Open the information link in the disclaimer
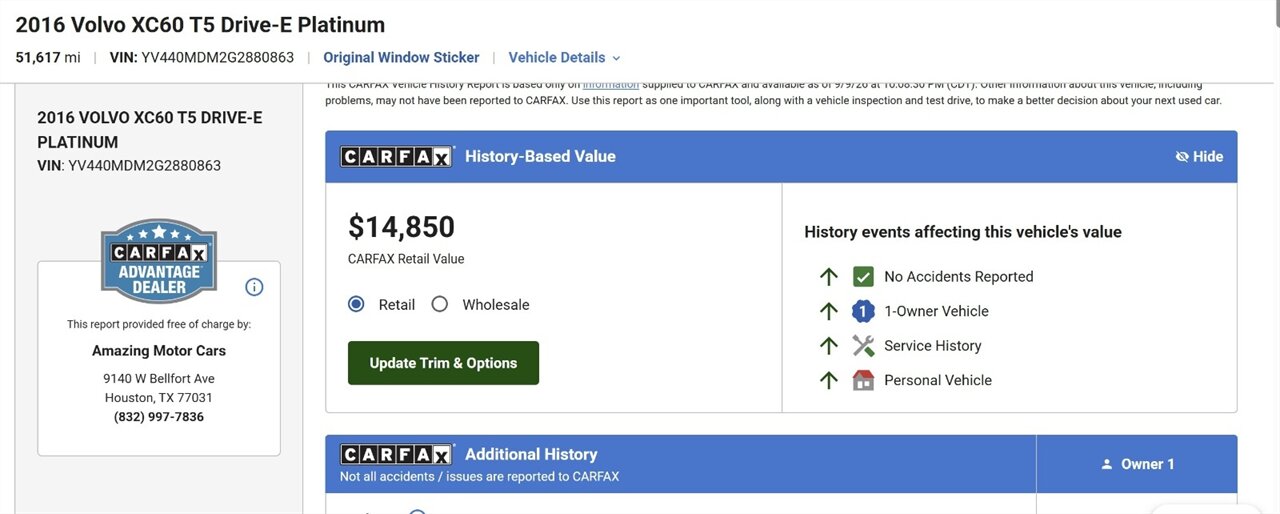 pos(611,85)
